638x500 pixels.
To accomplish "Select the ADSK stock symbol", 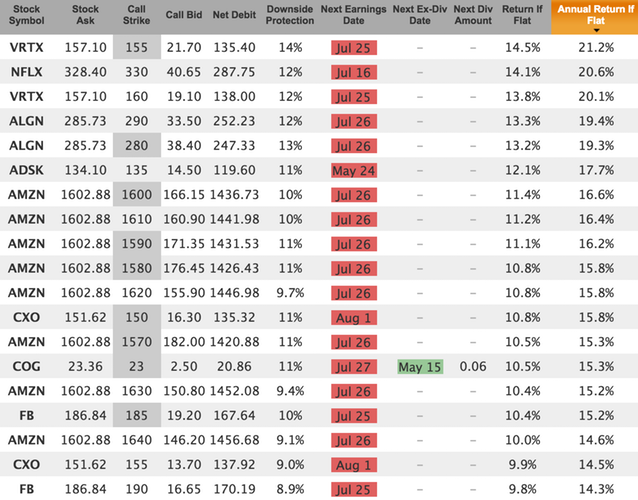I will pos(26,170).
